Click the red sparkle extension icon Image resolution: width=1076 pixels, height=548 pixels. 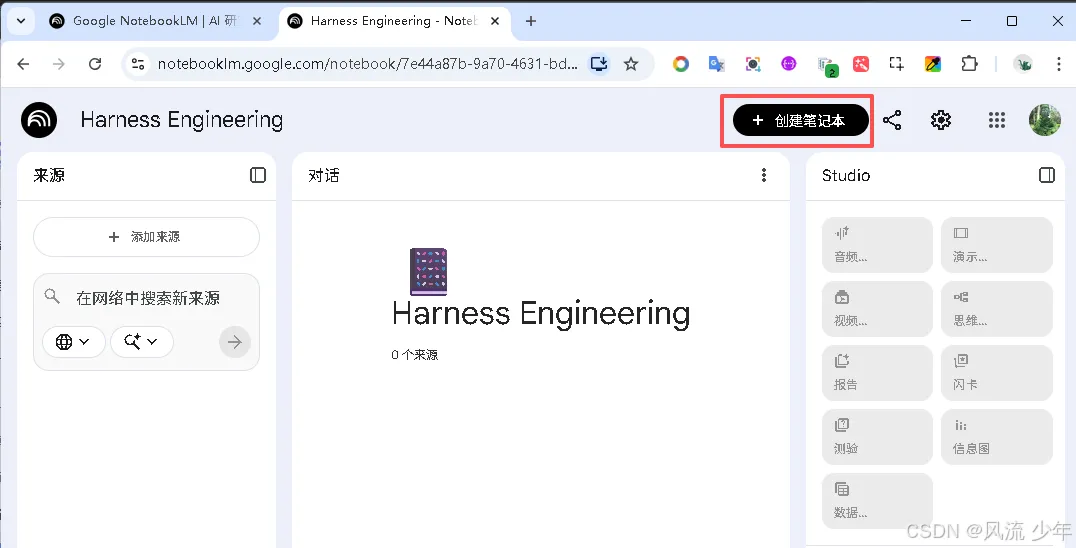pos(861,64)
